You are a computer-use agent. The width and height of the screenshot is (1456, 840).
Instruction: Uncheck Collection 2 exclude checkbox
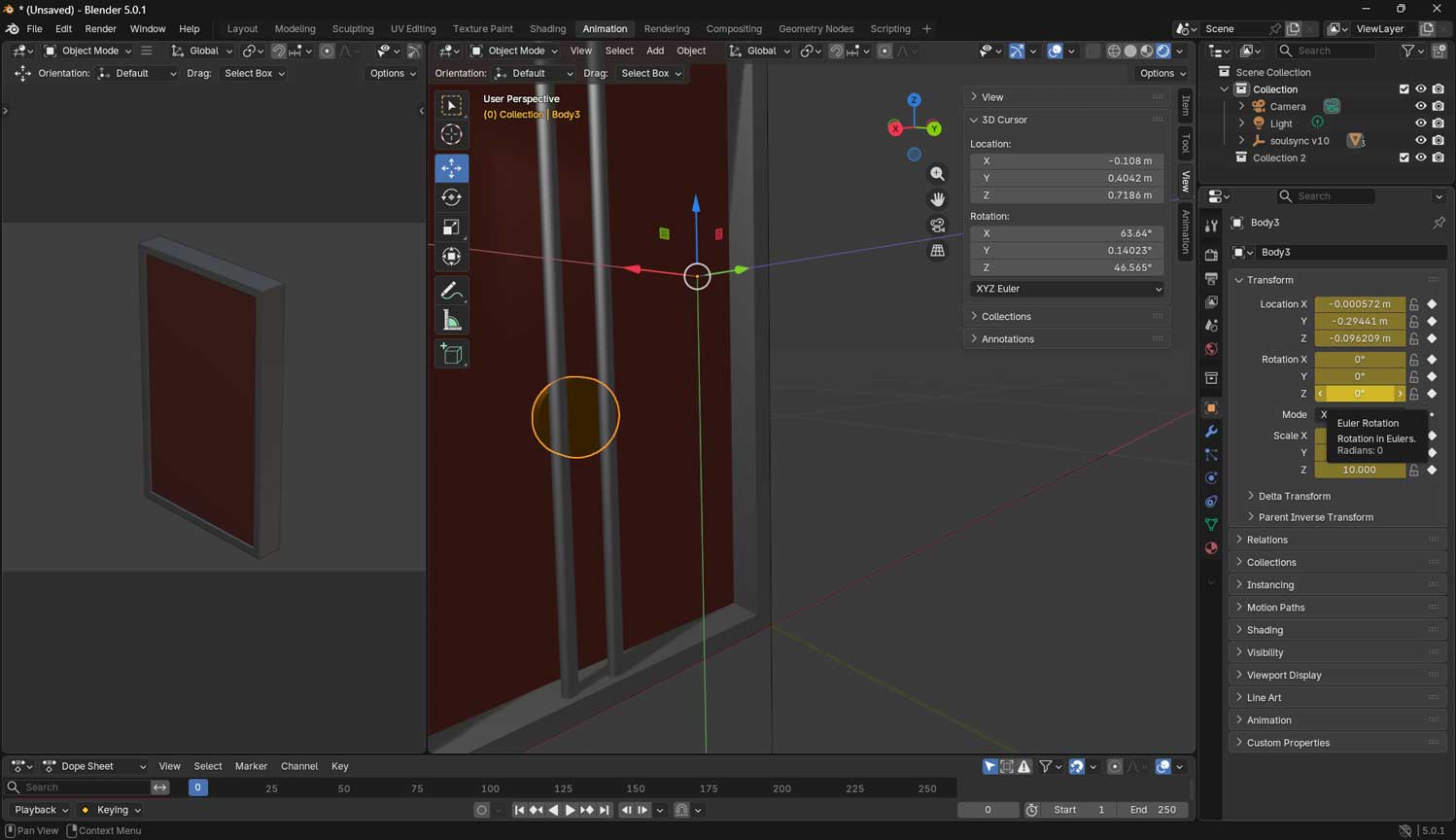pos(1404,157)
